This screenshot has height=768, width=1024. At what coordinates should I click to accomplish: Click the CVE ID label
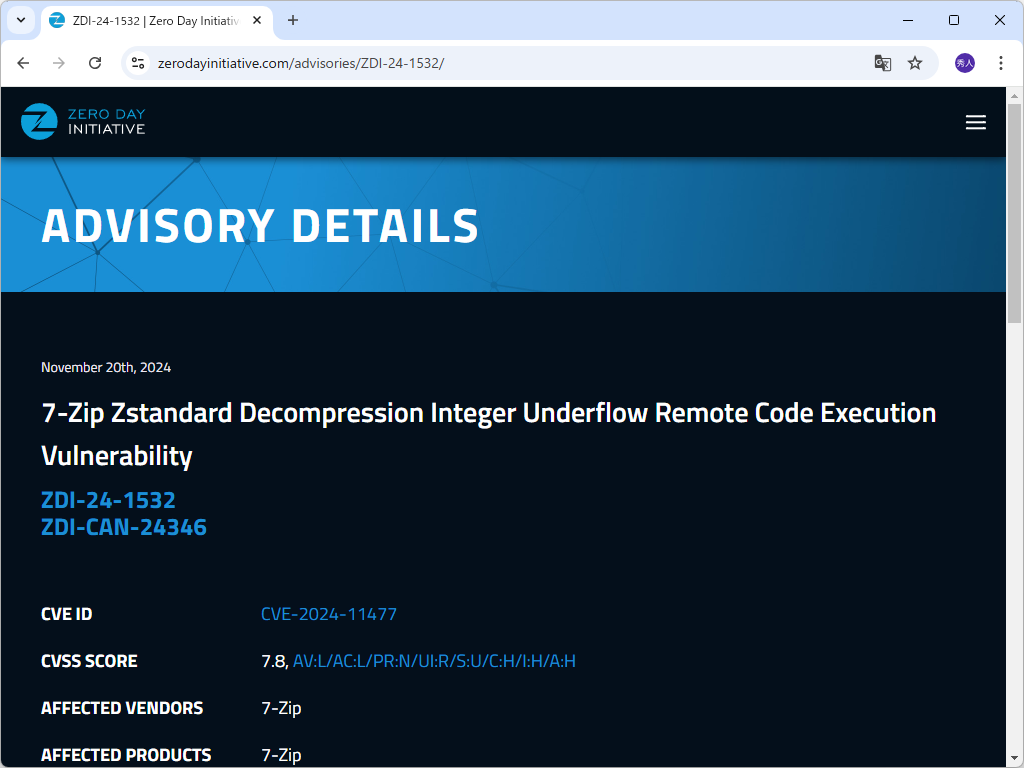(x=67, y=614)
